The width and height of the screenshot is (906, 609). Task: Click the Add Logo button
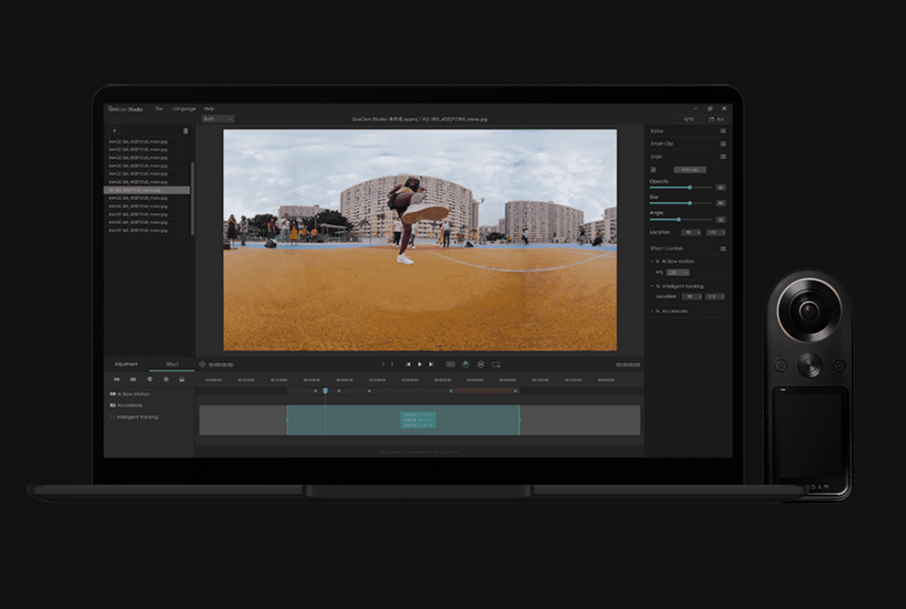tap(691, 170)
